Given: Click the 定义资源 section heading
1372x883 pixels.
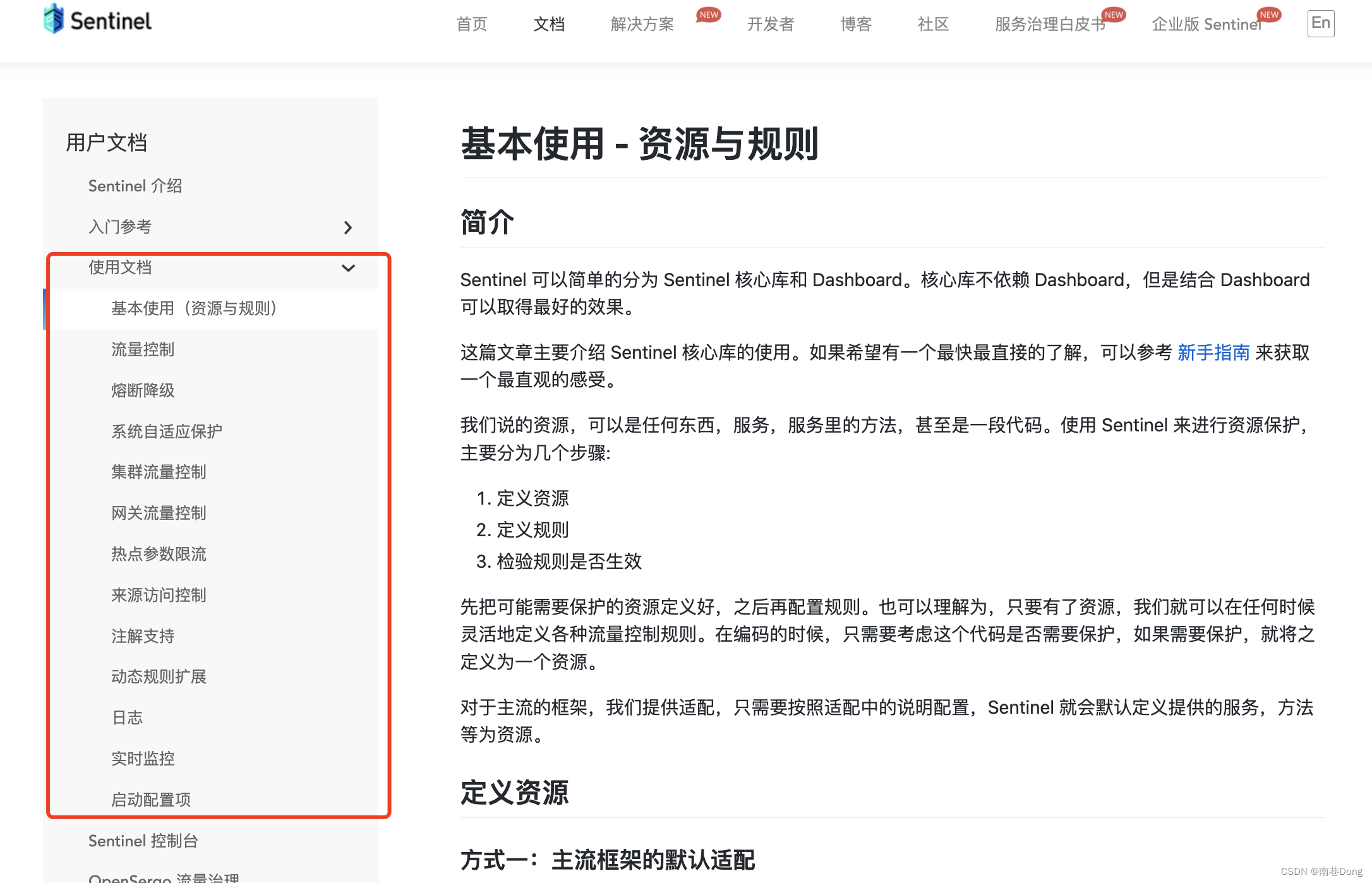Looking at the screenshot, I should tap(514, 793).
